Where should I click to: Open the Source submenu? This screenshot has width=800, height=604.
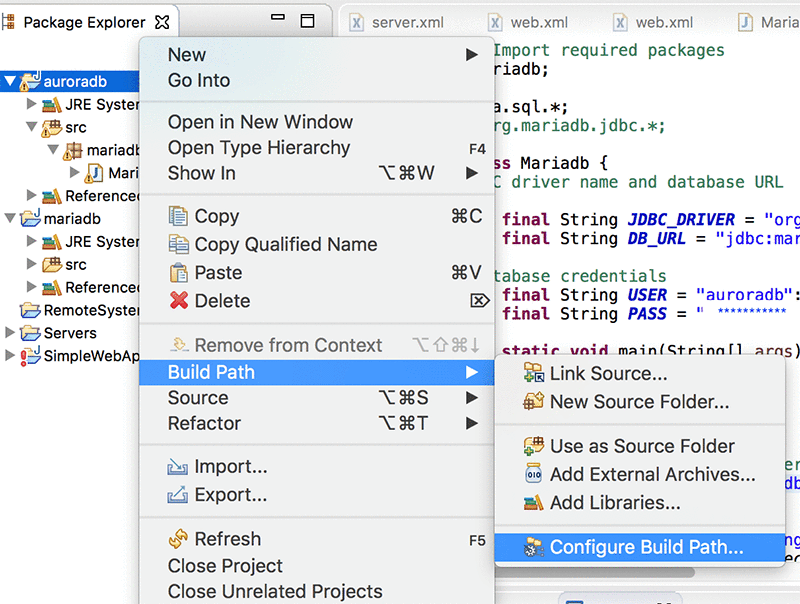click(x=317, y=398)
